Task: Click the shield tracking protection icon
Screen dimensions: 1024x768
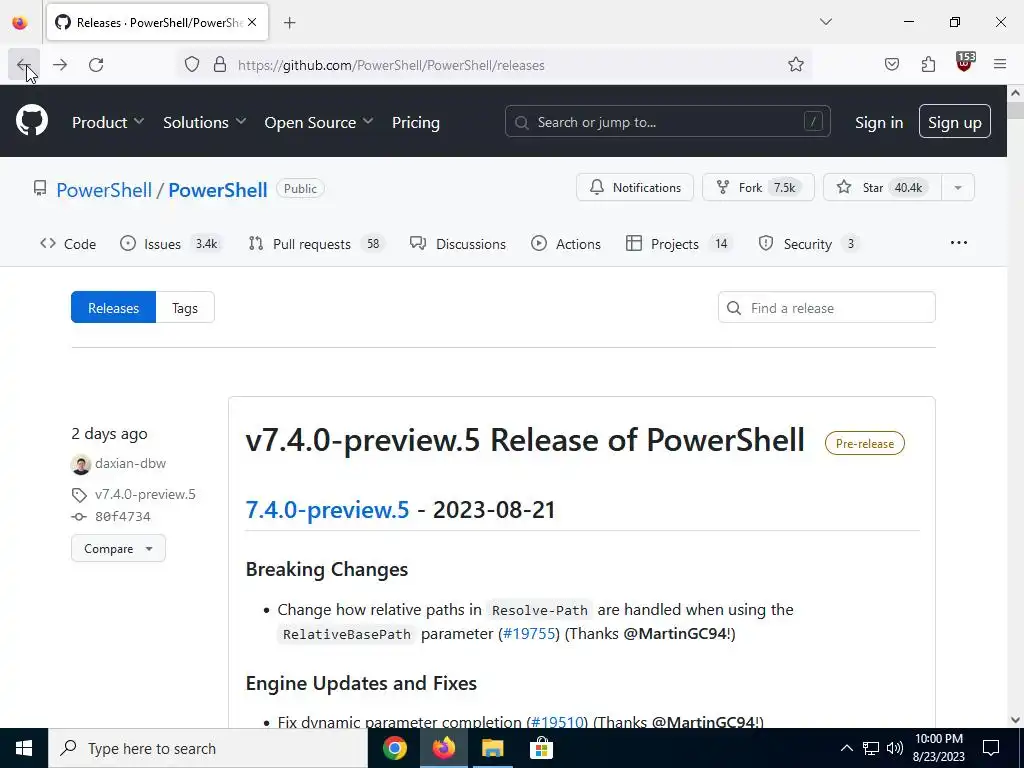Action: 191,65
